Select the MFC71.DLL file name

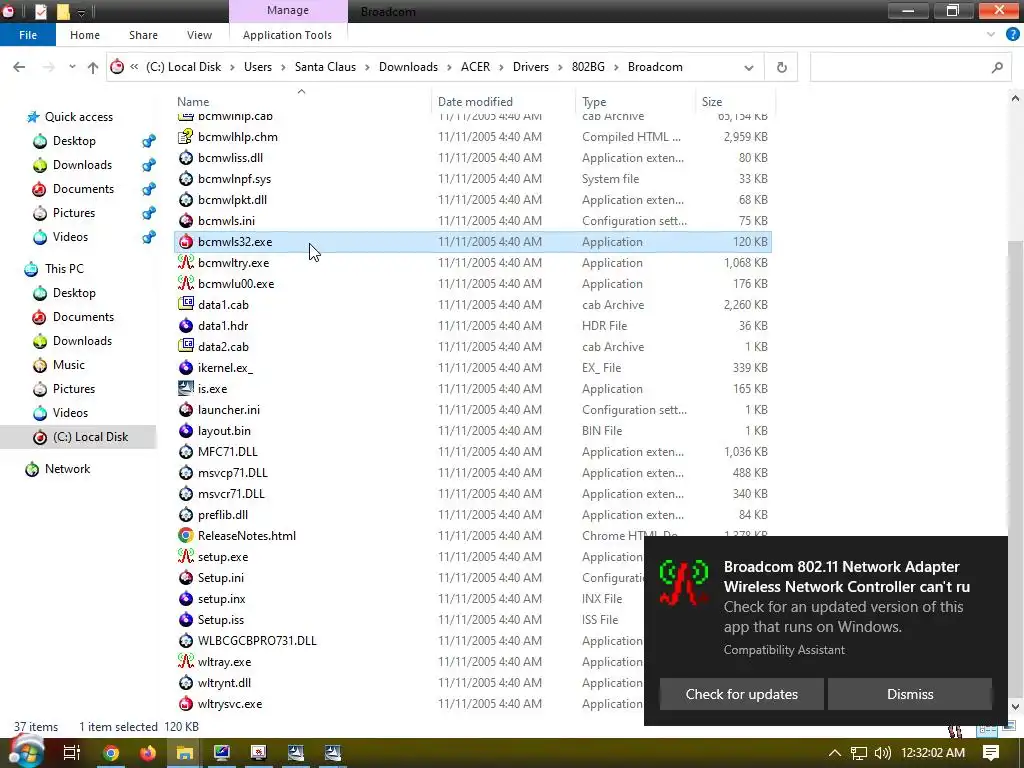point(227,451)
